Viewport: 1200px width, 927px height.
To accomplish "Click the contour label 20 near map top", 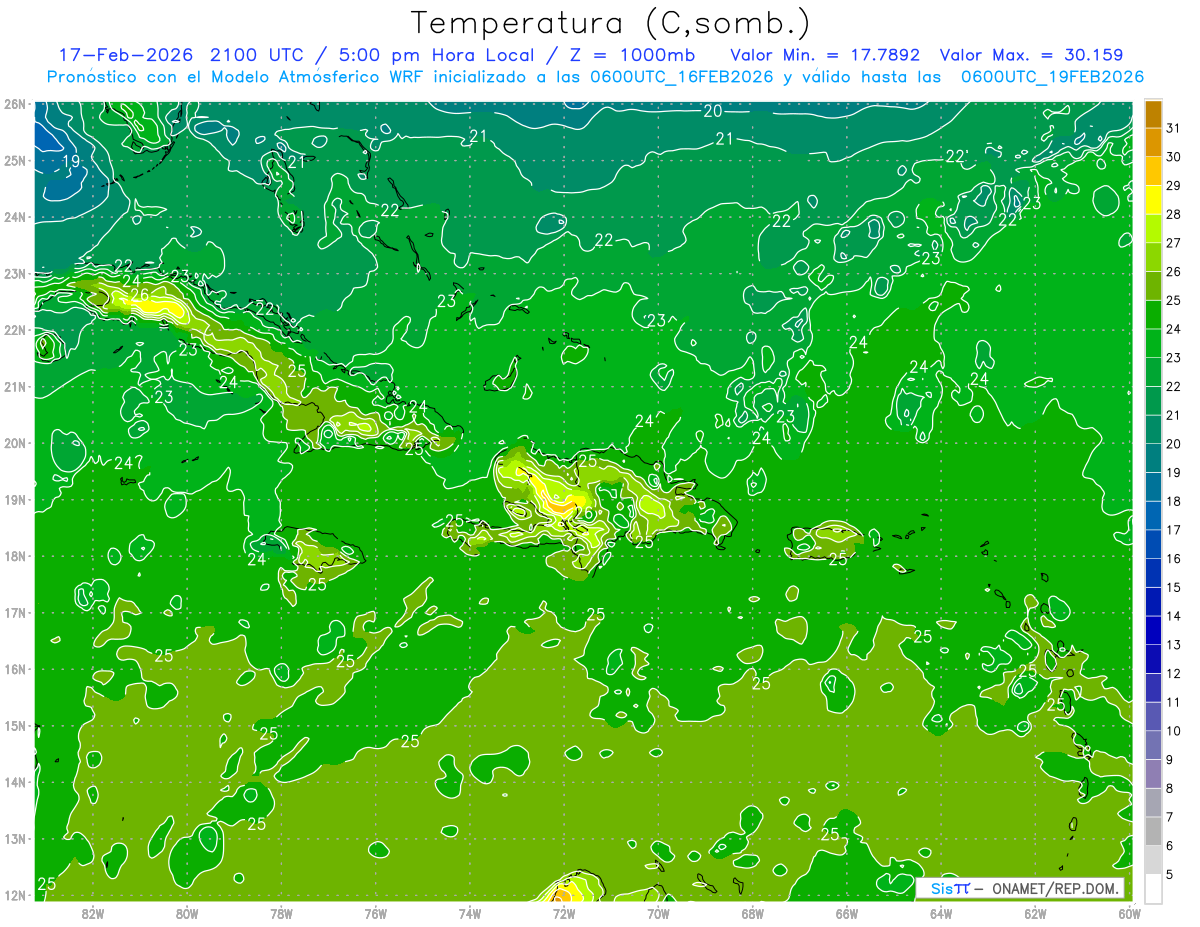I will click(713, 111).
